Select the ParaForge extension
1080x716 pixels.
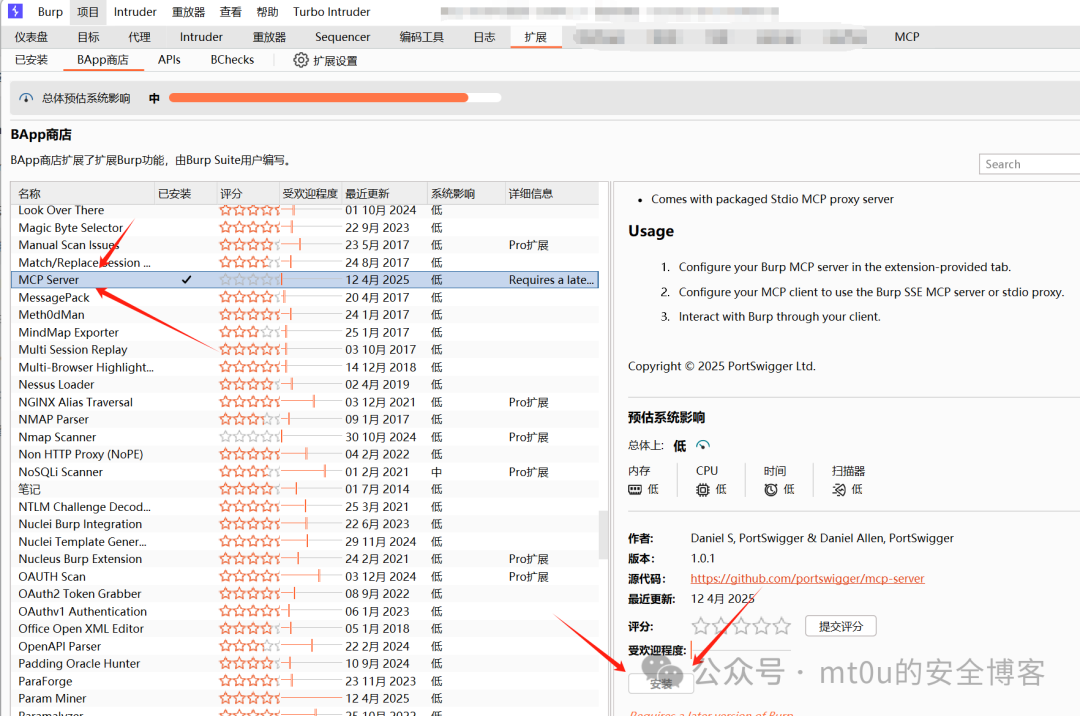tap(304, 681)
